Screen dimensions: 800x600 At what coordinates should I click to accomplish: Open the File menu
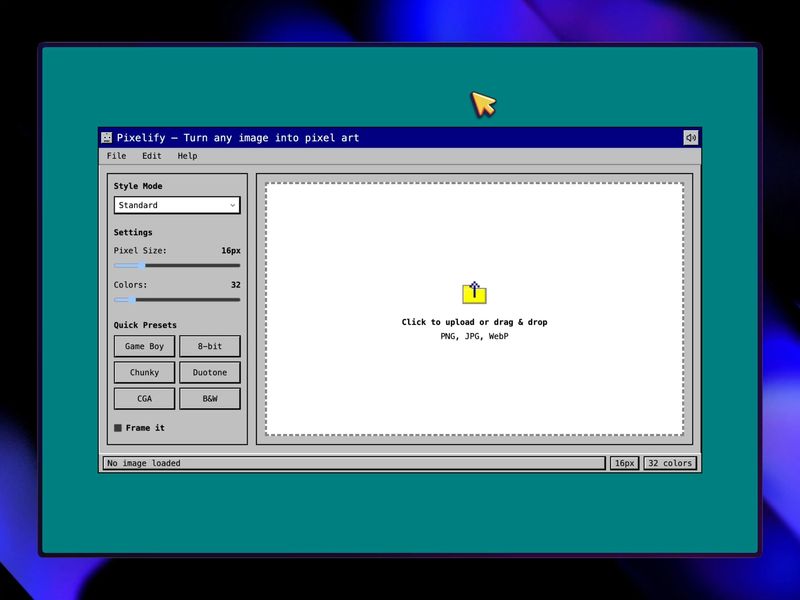tap(116, 156)
